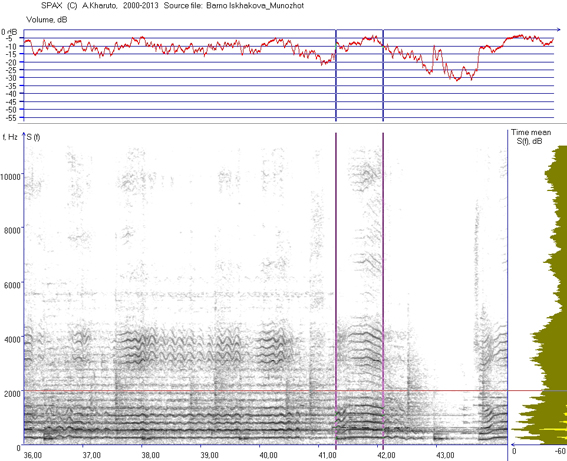Click the source file name in header
The height and width of the screenshot is (461, 567).
pyautogui.click(x=255, y=6)
